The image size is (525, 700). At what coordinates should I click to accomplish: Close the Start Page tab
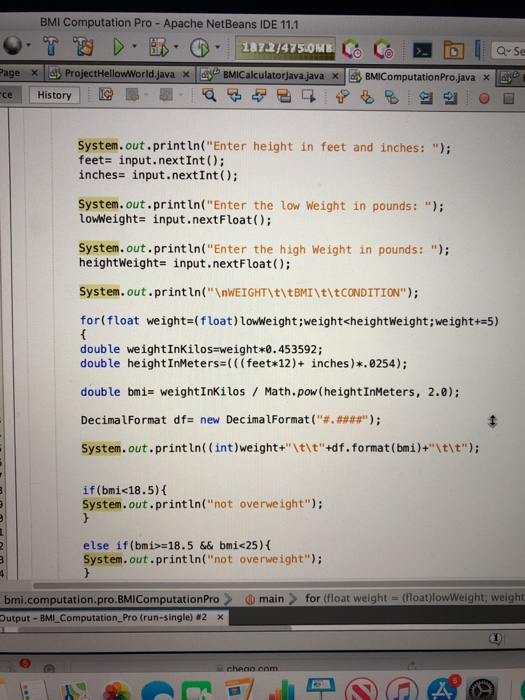(34, 72)
